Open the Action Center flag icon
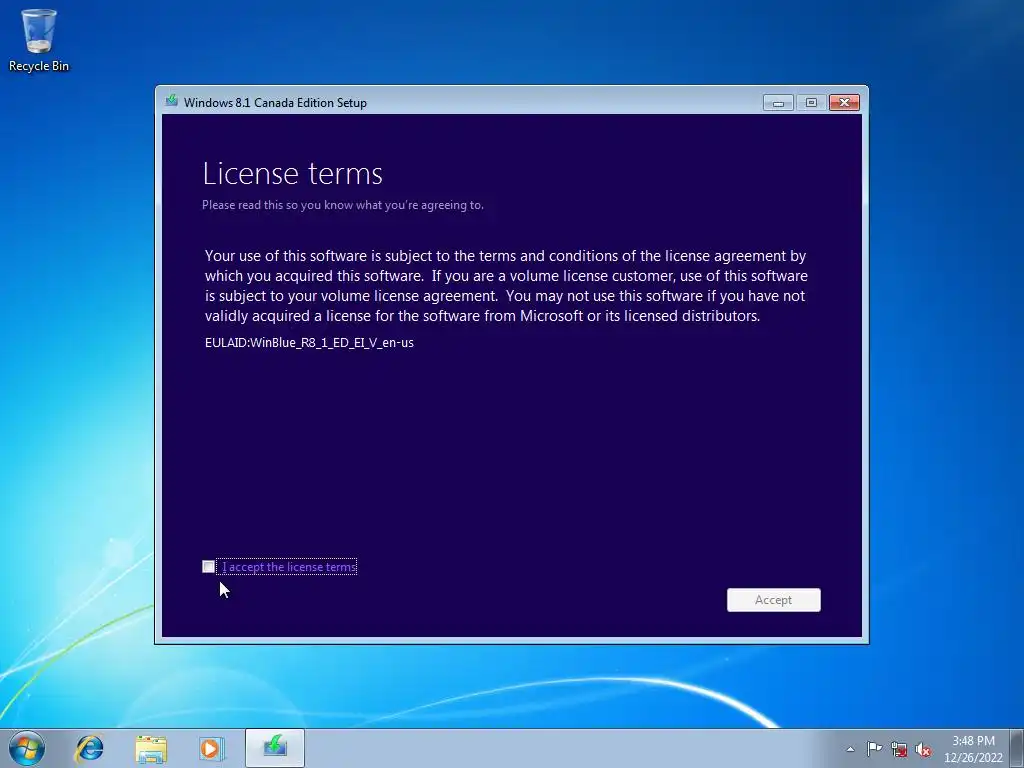 [874, 749]
